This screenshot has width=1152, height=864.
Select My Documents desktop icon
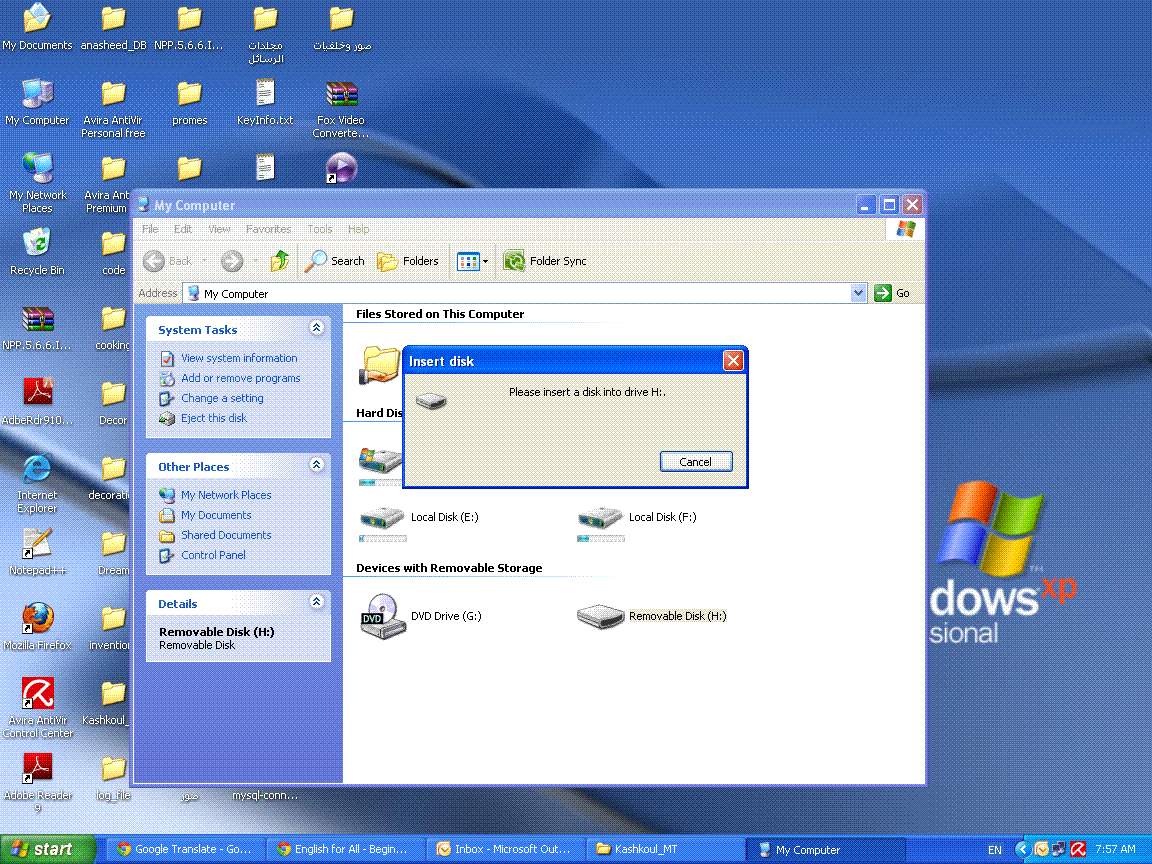(37, 27)
